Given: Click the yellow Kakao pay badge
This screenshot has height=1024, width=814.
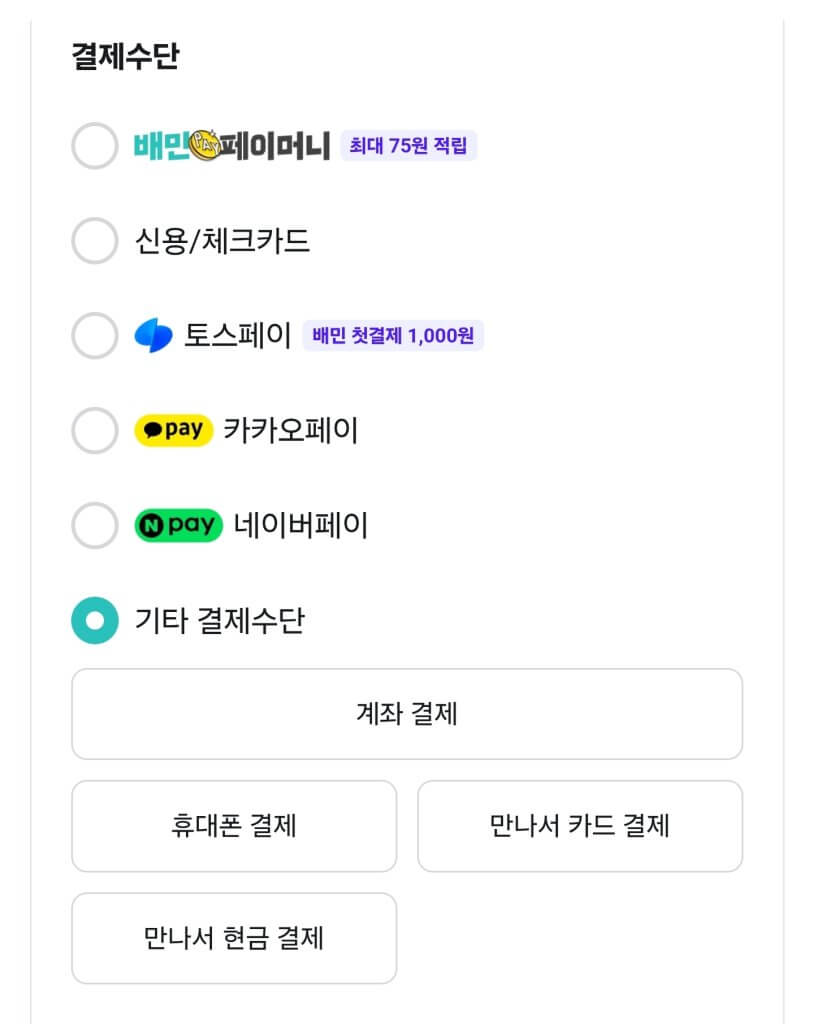Looking at the screenshot, I should (173, 431).
